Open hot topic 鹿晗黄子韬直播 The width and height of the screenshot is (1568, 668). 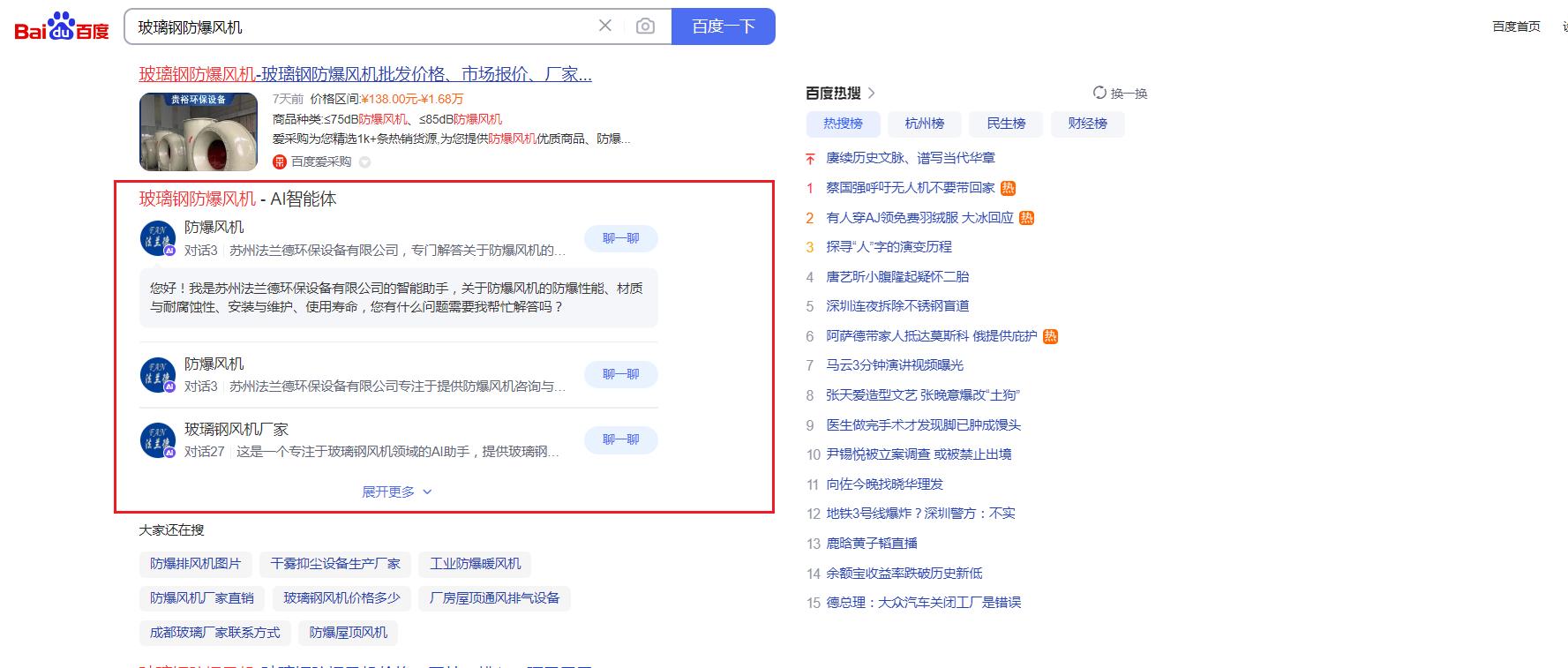(872, 544)
